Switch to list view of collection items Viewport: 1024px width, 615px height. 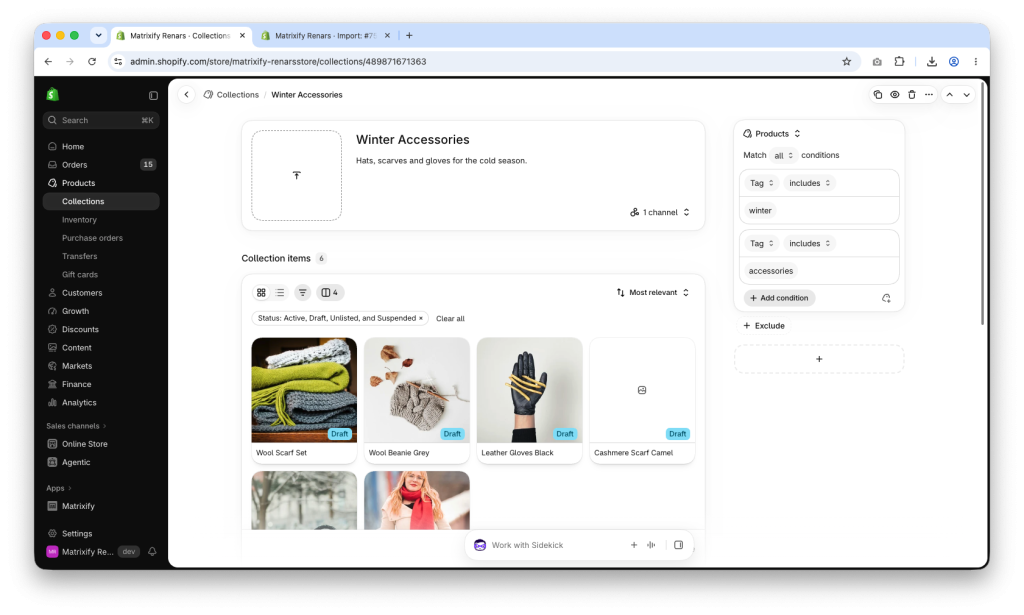280,292
